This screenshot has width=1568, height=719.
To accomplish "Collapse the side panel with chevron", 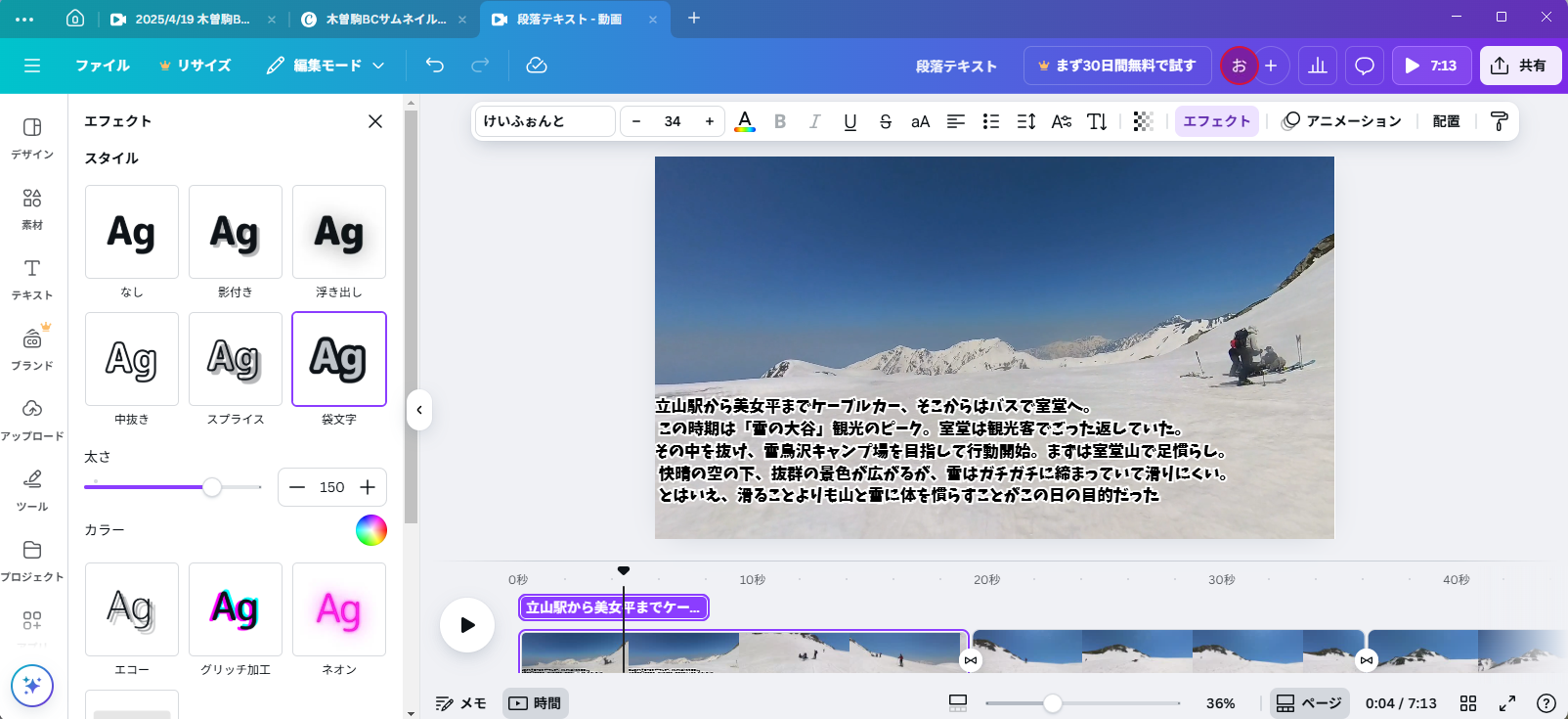I will (419, 410).
